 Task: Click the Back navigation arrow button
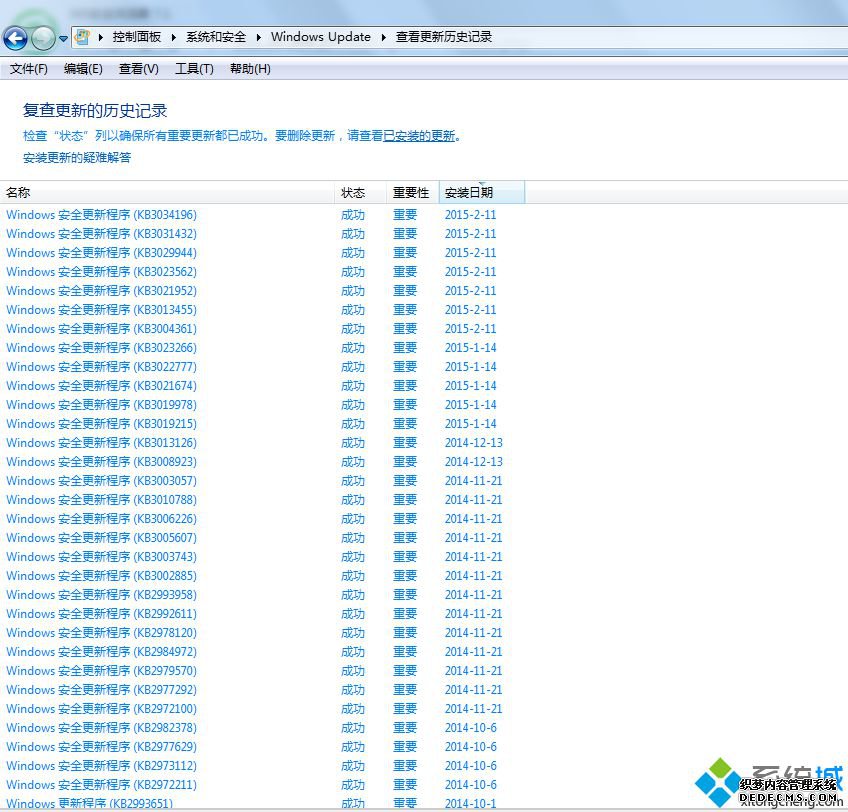pyautogui.click(x=15, y=38)
